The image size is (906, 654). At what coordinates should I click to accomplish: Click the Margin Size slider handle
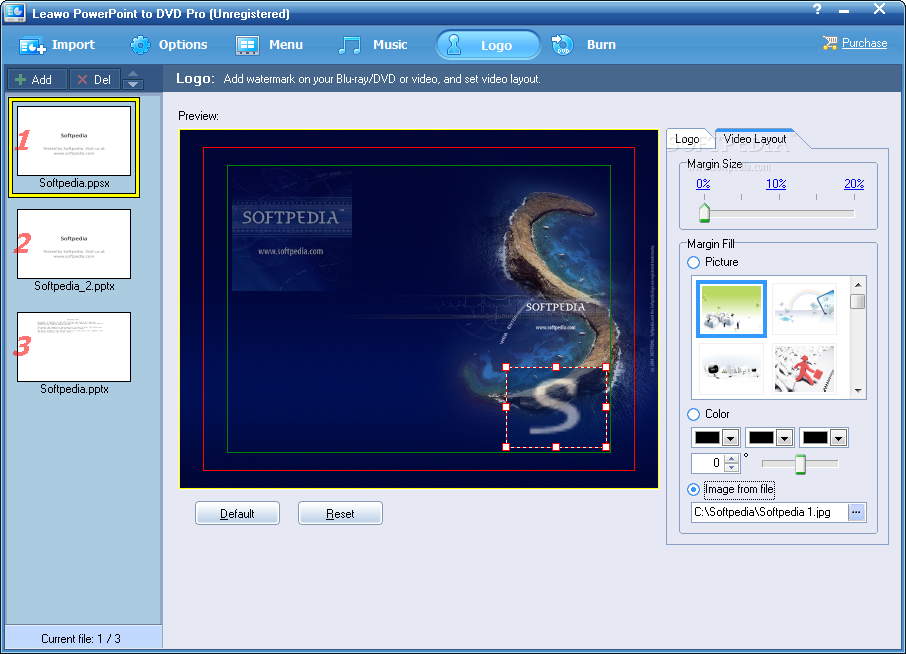(704, 213)
